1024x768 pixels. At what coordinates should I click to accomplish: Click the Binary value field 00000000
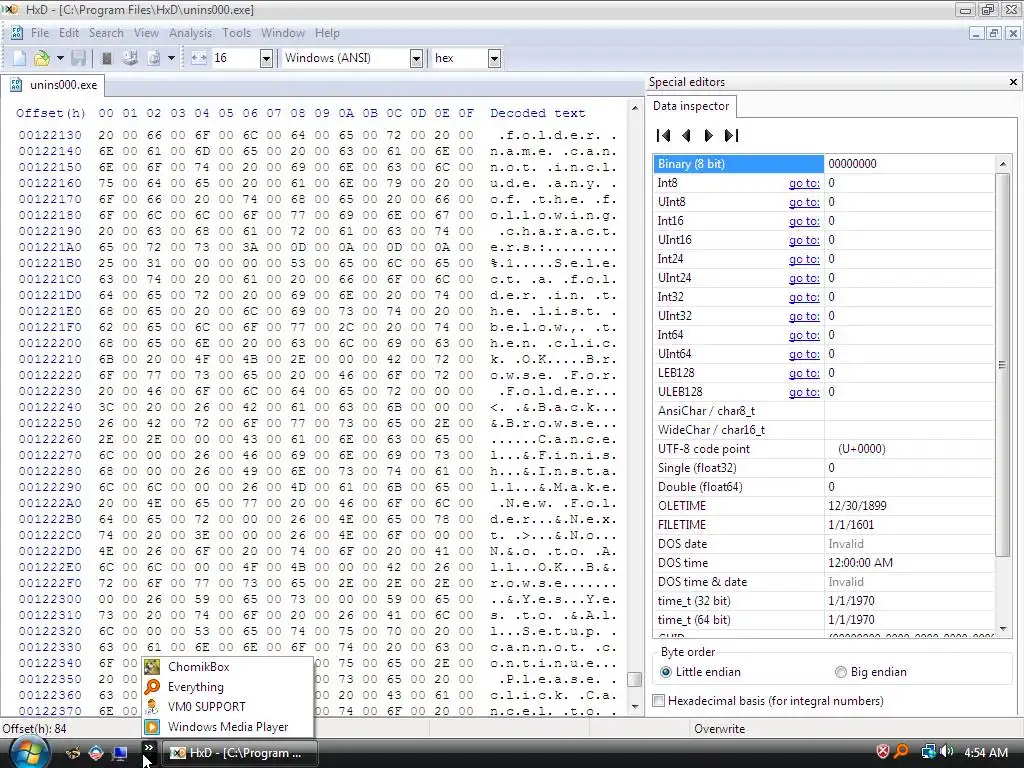[908, 164]
